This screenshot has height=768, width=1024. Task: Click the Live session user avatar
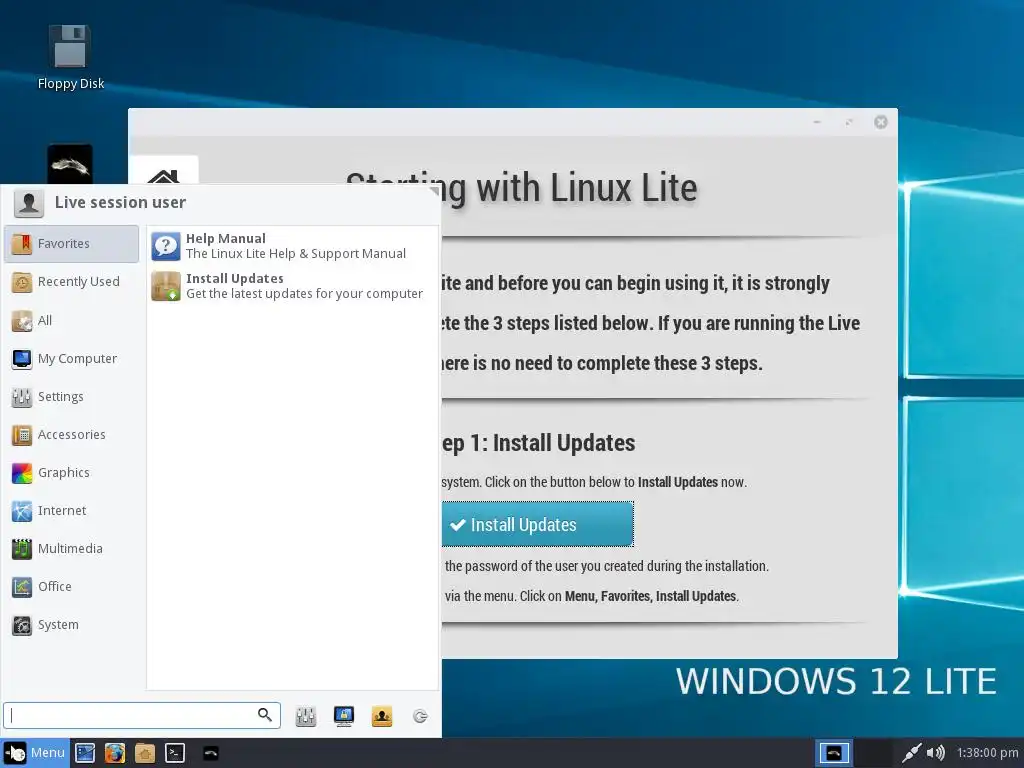point(29,203)
